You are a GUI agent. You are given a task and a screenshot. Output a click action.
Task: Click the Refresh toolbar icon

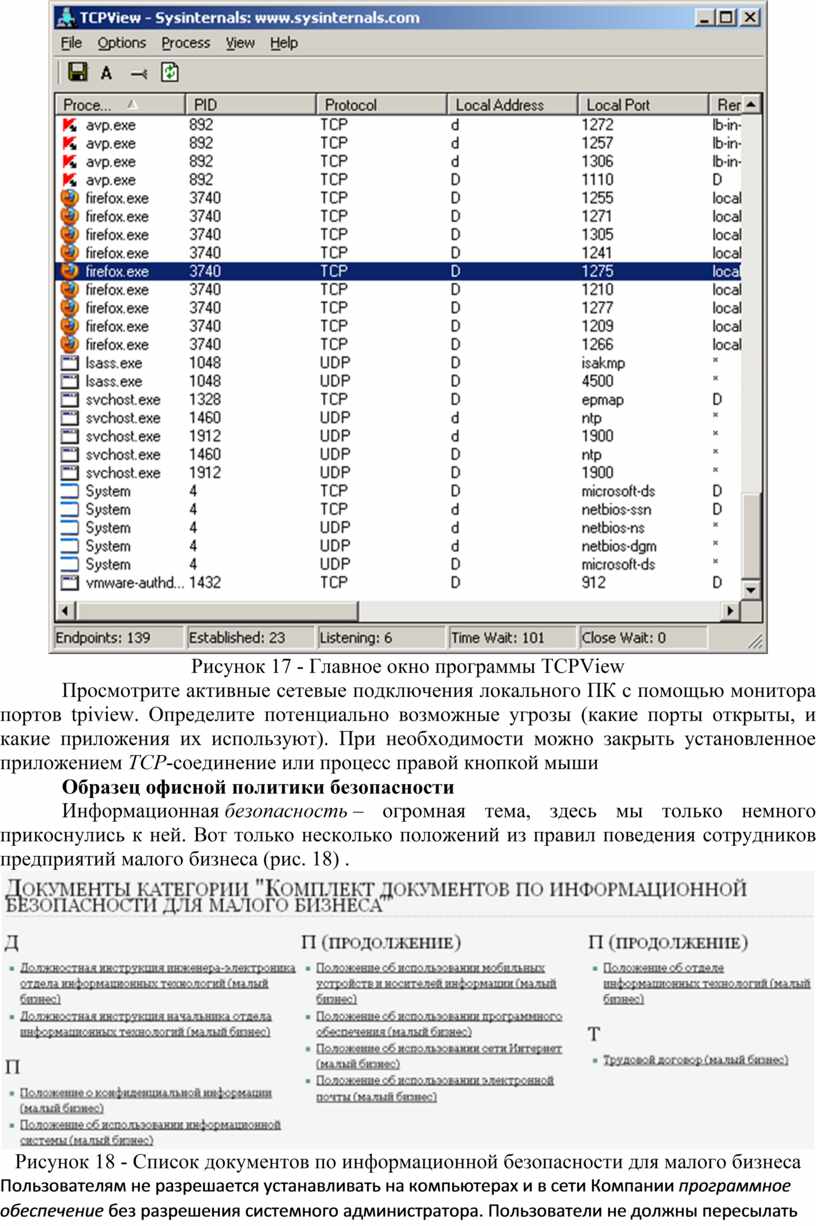coord(170,72)
